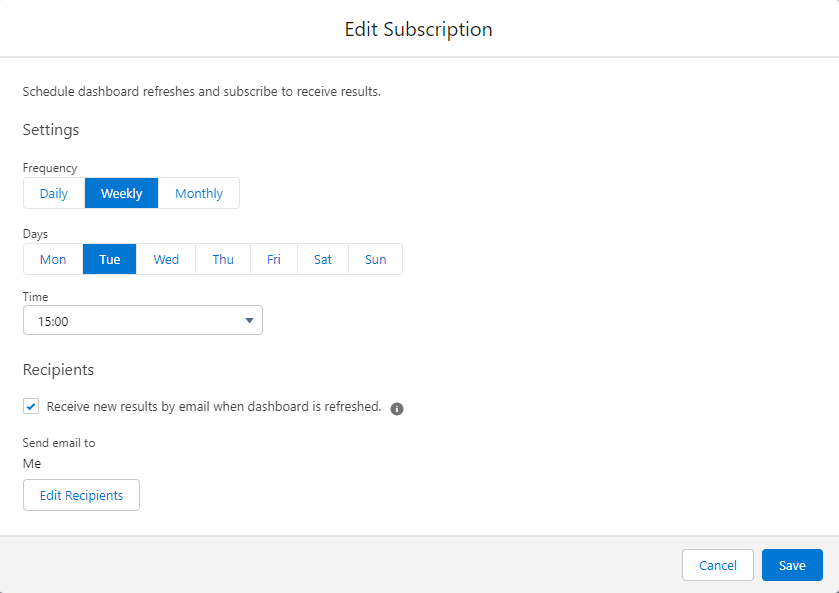Click the Edit Recipients button
839x593 pixels.
[81, 495]
